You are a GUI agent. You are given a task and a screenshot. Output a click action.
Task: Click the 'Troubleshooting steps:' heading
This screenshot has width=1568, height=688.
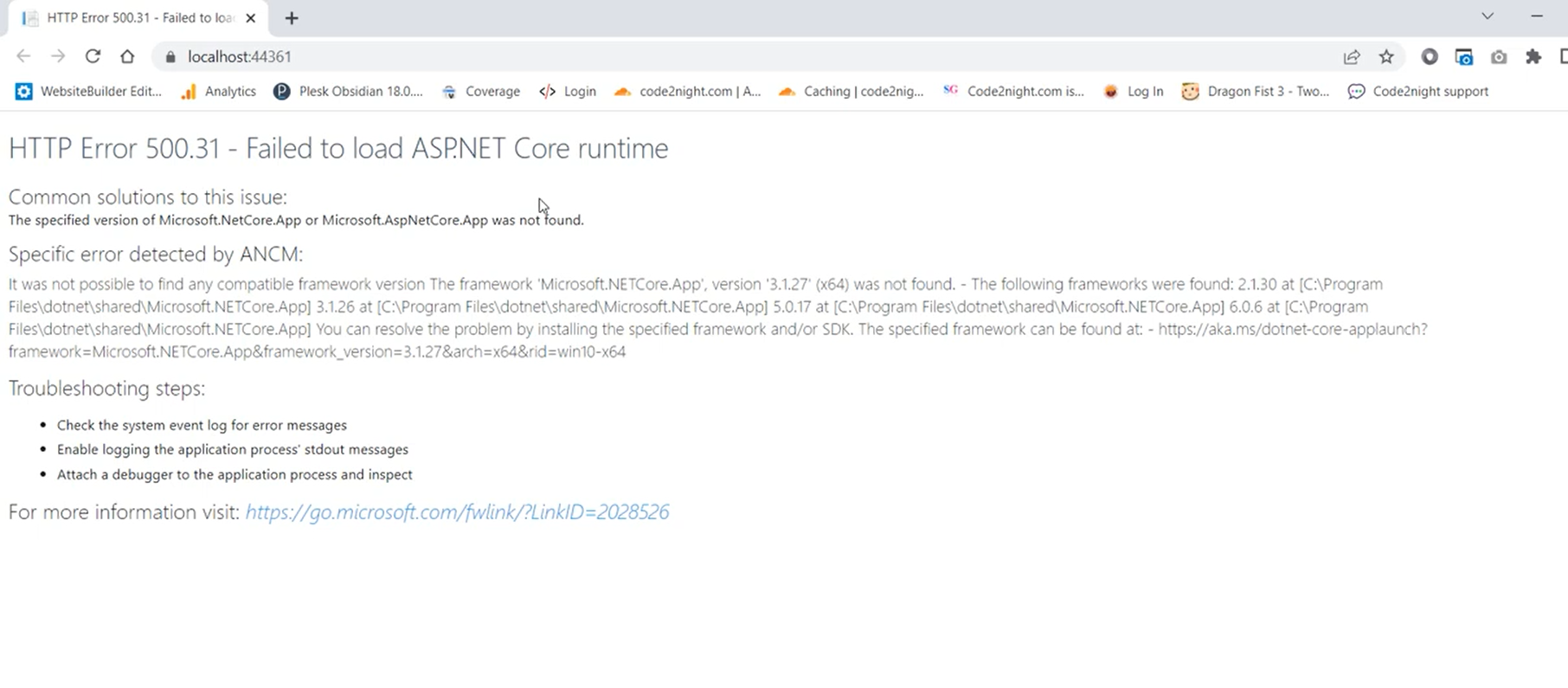(x=107, y=389)
